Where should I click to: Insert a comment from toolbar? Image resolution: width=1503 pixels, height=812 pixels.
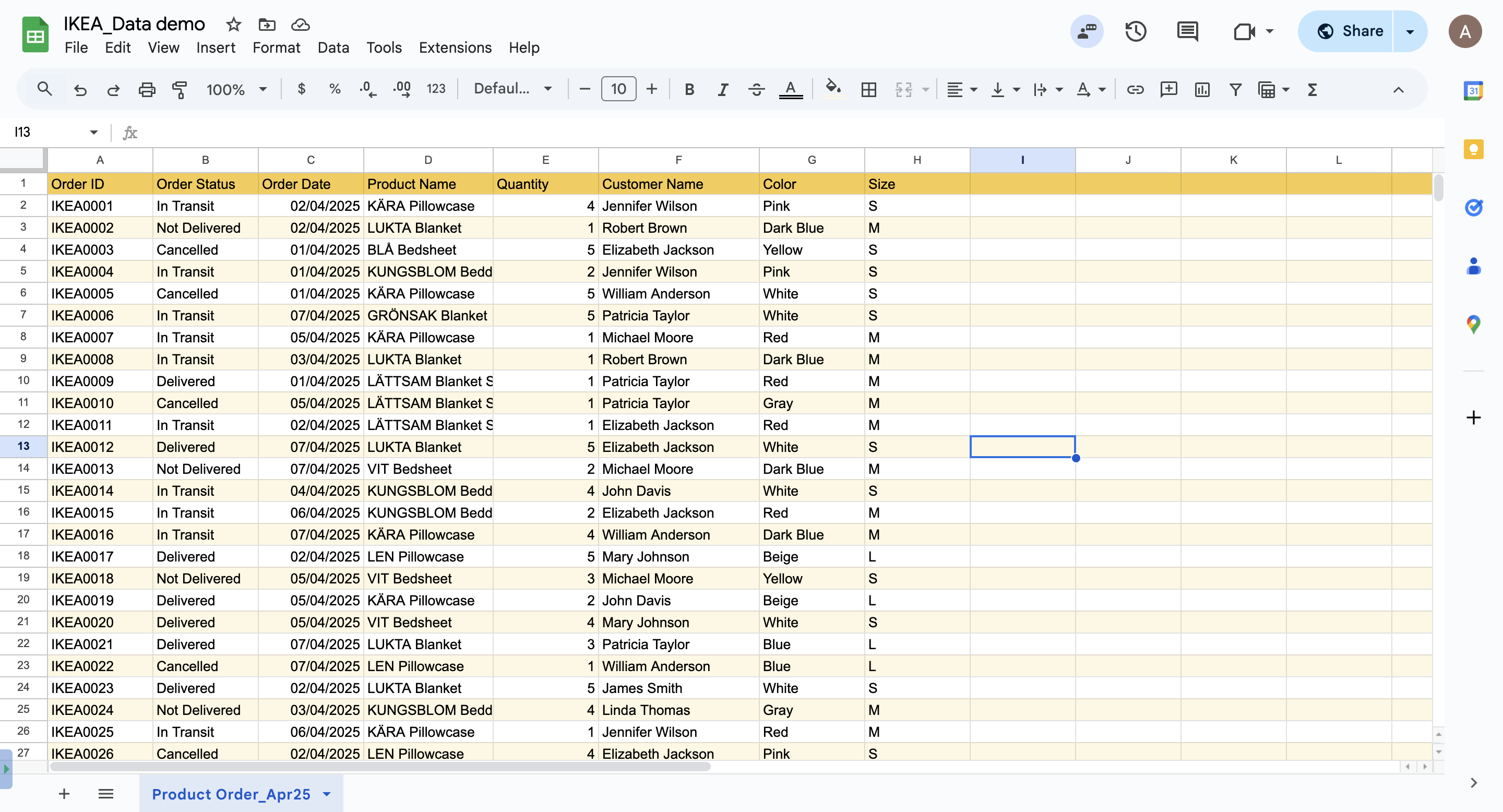click(1168, 89)
